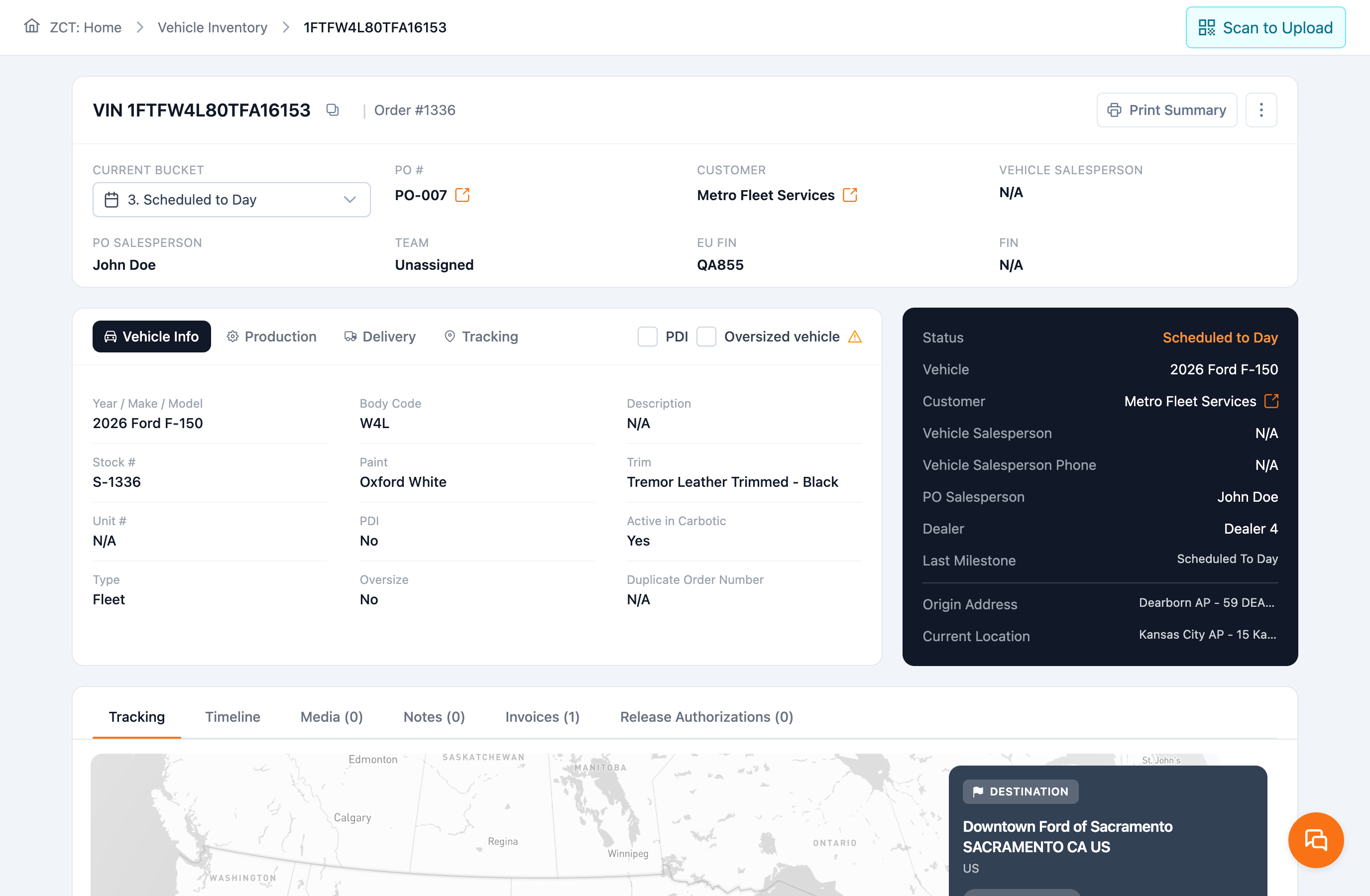Open the Delivery tab
This screenshot has width=1370, height=896.
[380, 336]
